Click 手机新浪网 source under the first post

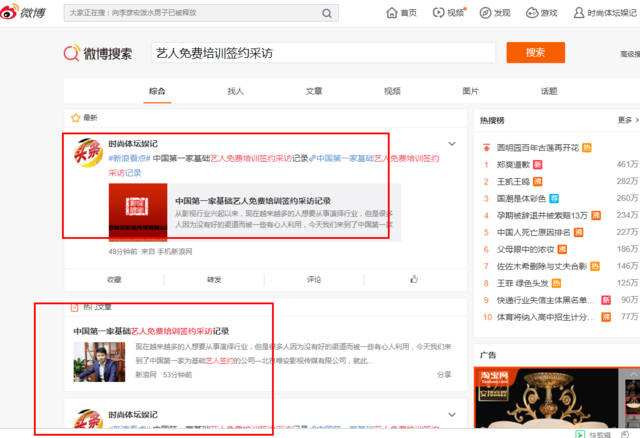click(175, 251)
